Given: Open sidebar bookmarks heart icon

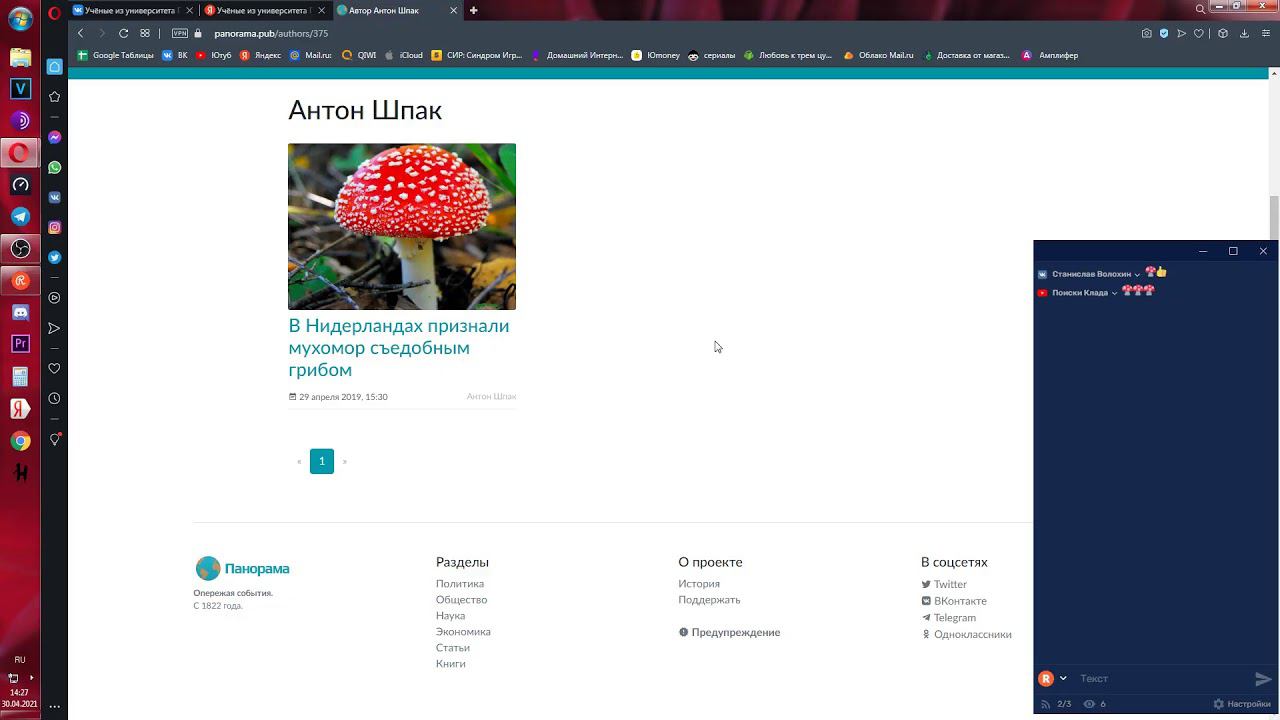Looking at the screenshot, I should [55, 368].
